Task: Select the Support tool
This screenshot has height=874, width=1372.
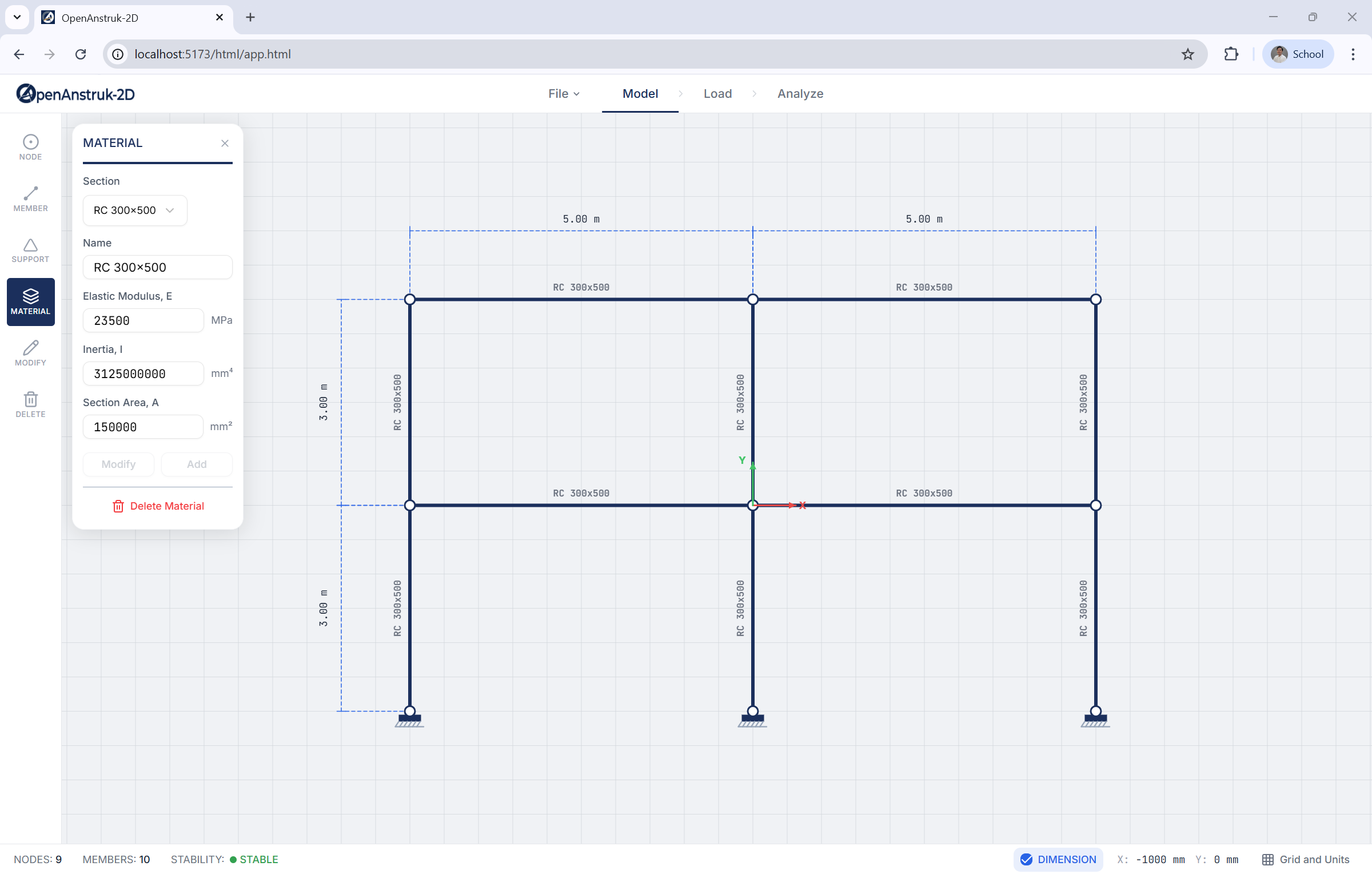Action: pos(30,251)
